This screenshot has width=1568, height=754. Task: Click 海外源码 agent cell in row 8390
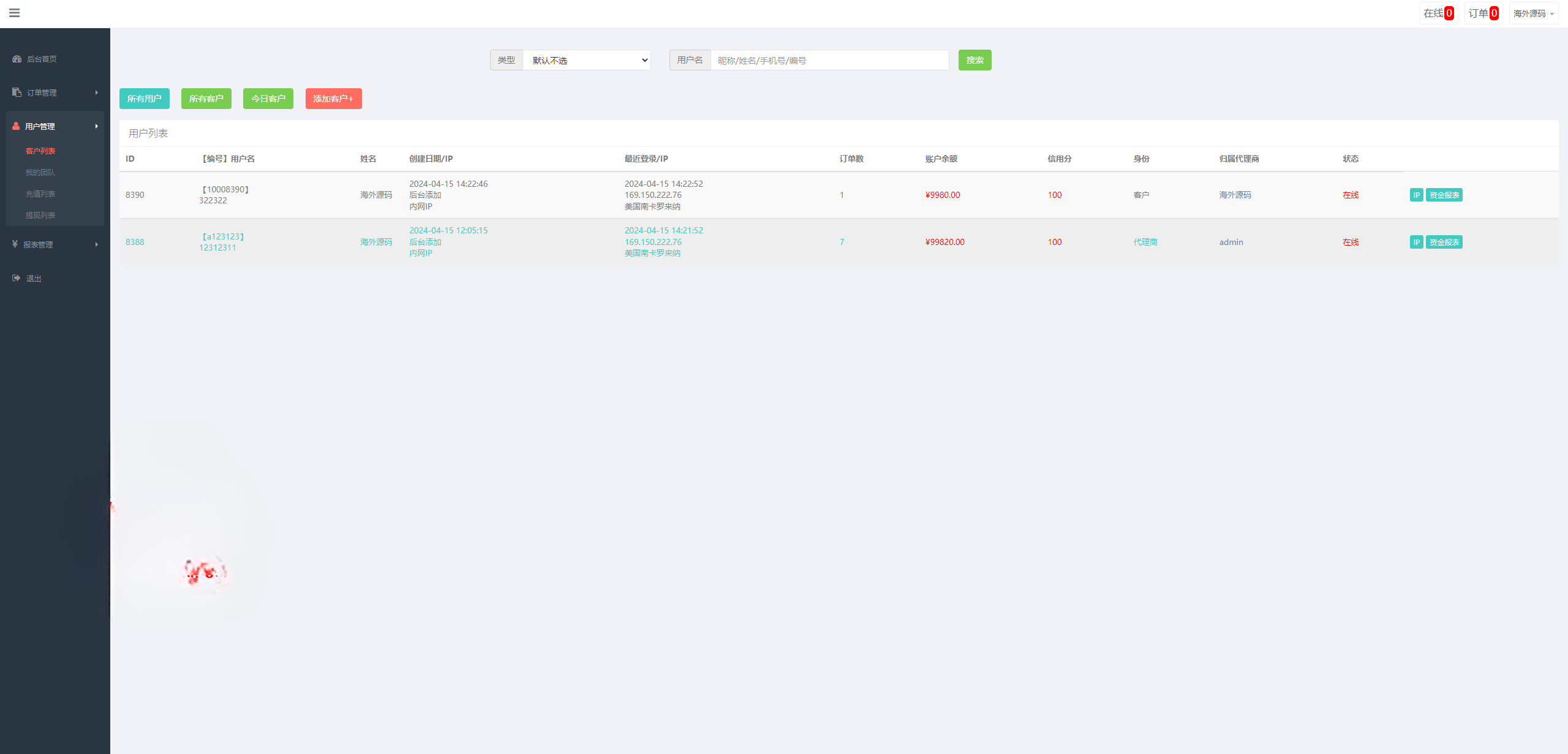[x=1235, y=195]
